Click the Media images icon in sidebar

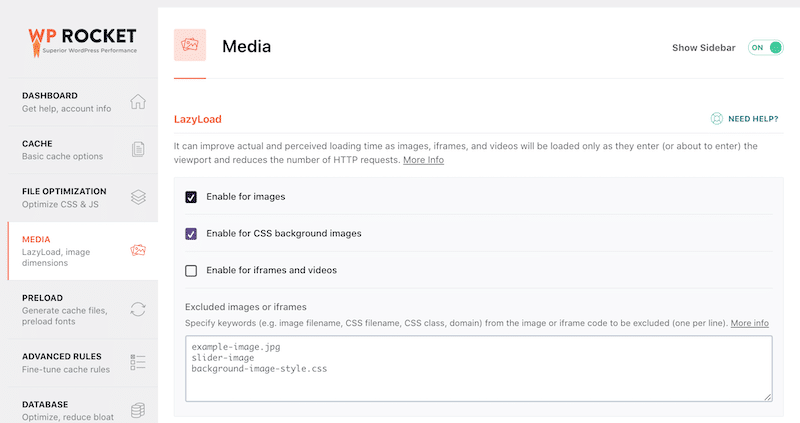138,250
